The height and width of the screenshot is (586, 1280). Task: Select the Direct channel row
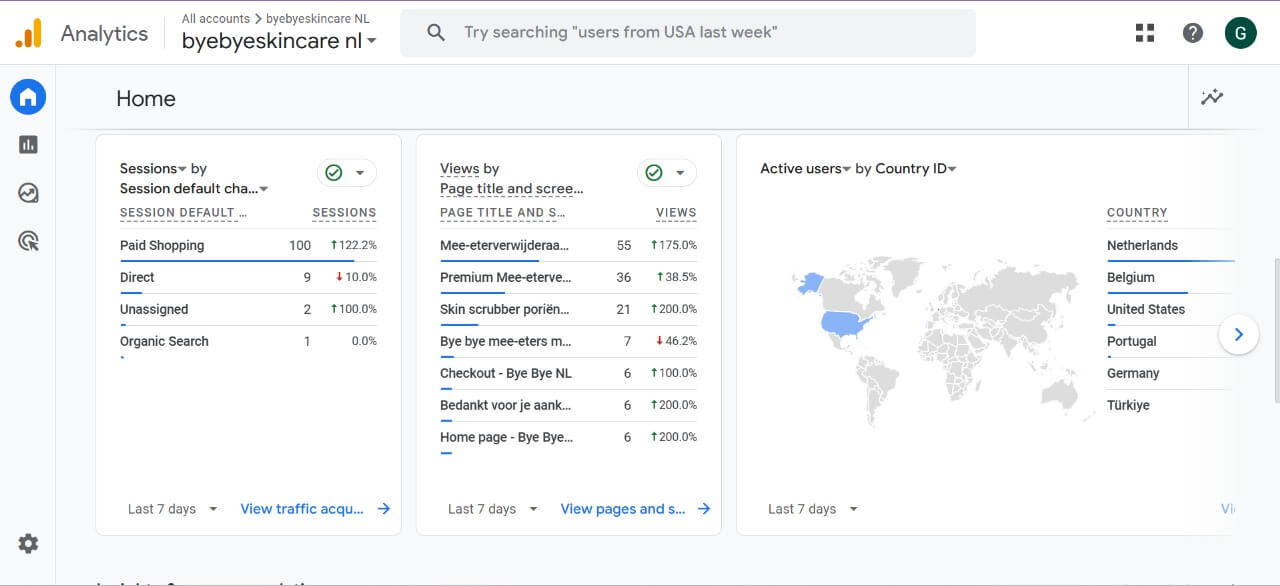point(248,277)
